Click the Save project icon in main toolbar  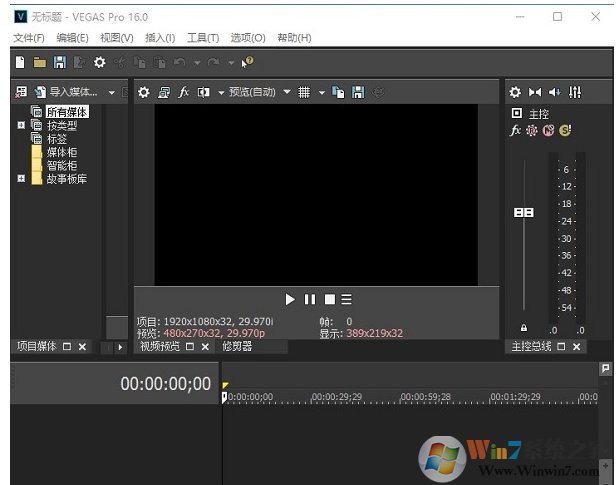coord(59,62)
